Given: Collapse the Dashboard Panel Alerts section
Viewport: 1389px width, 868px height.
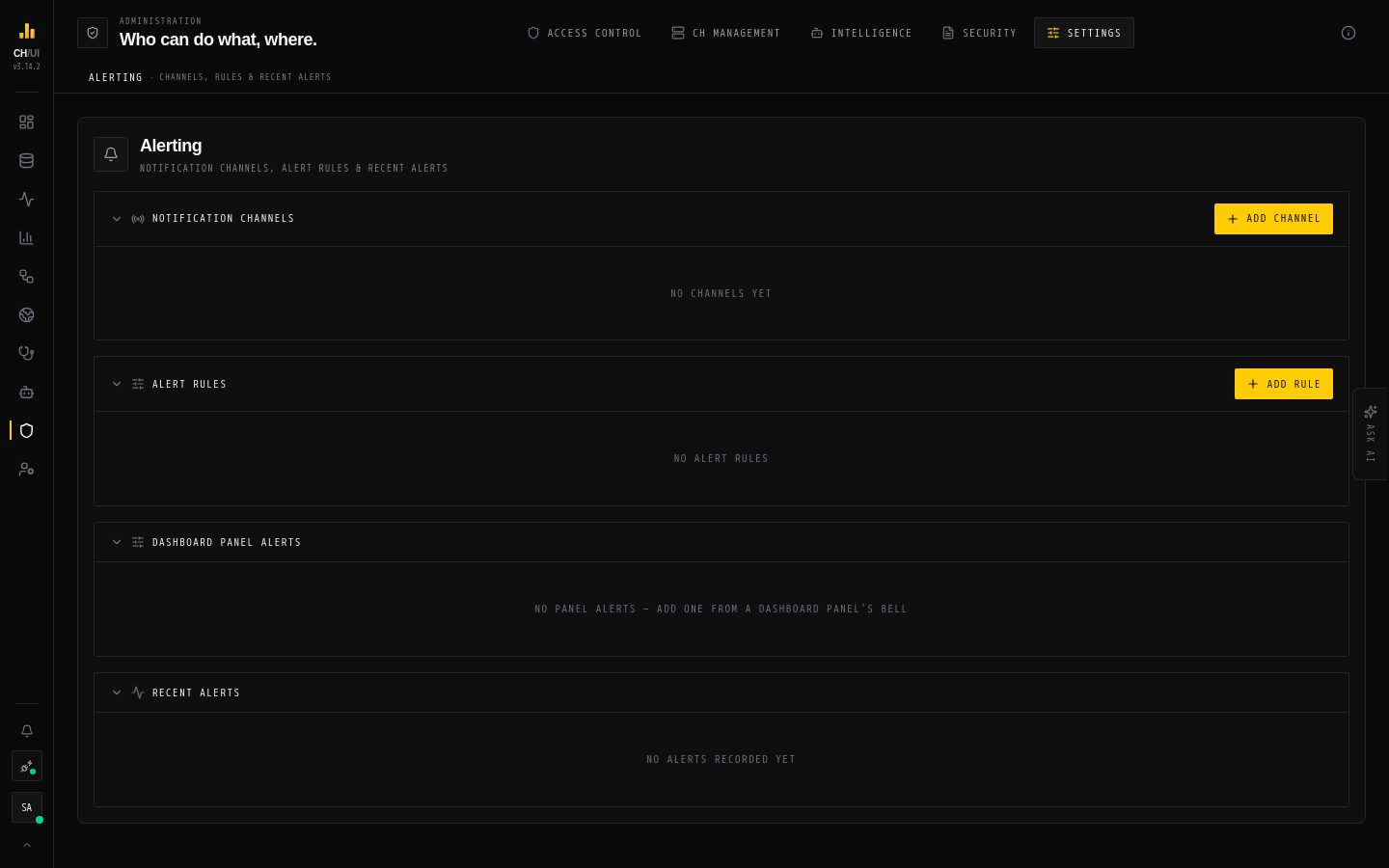Looking at the screenshot, I should click(117, 542).
